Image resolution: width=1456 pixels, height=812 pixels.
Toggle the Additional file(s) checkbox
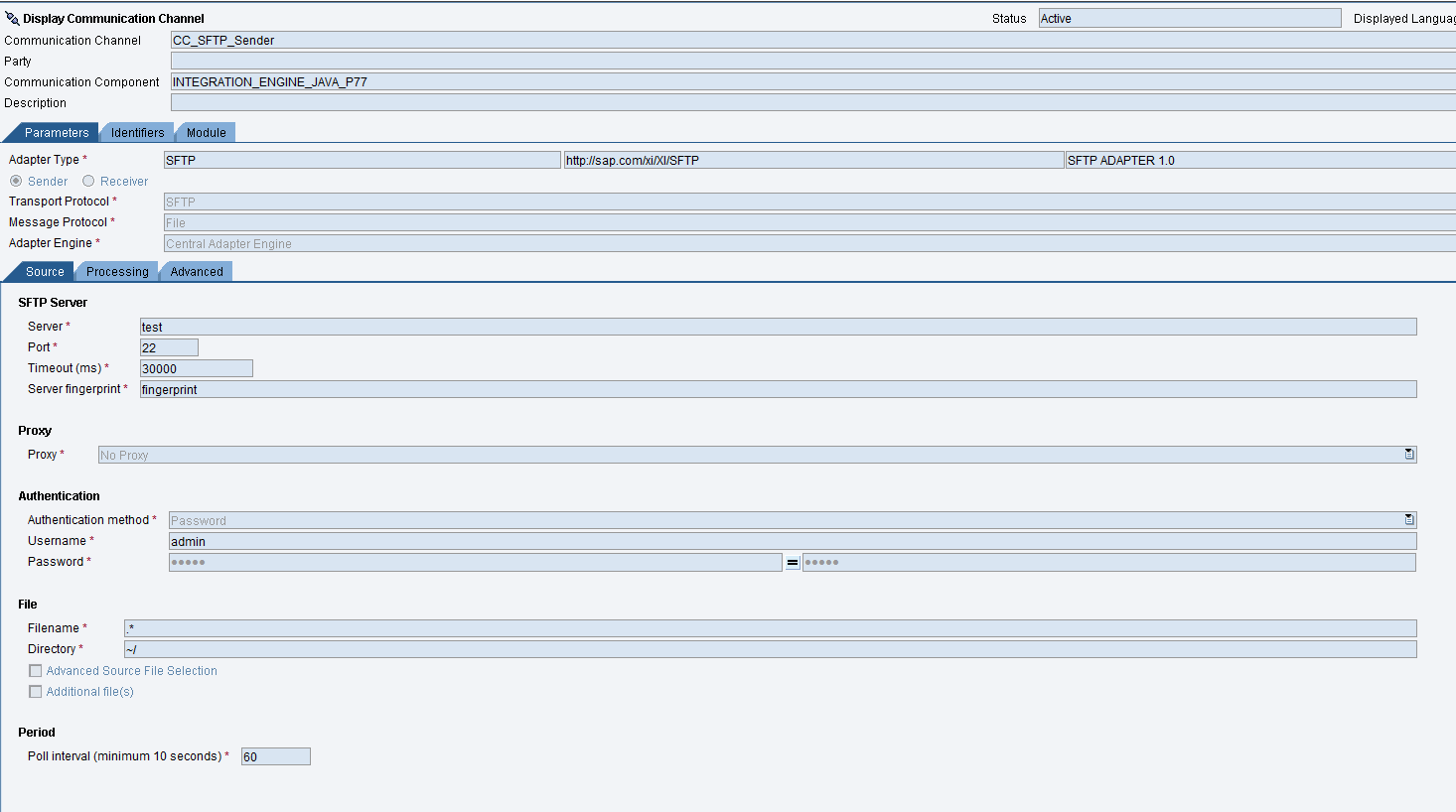[36, 692]
